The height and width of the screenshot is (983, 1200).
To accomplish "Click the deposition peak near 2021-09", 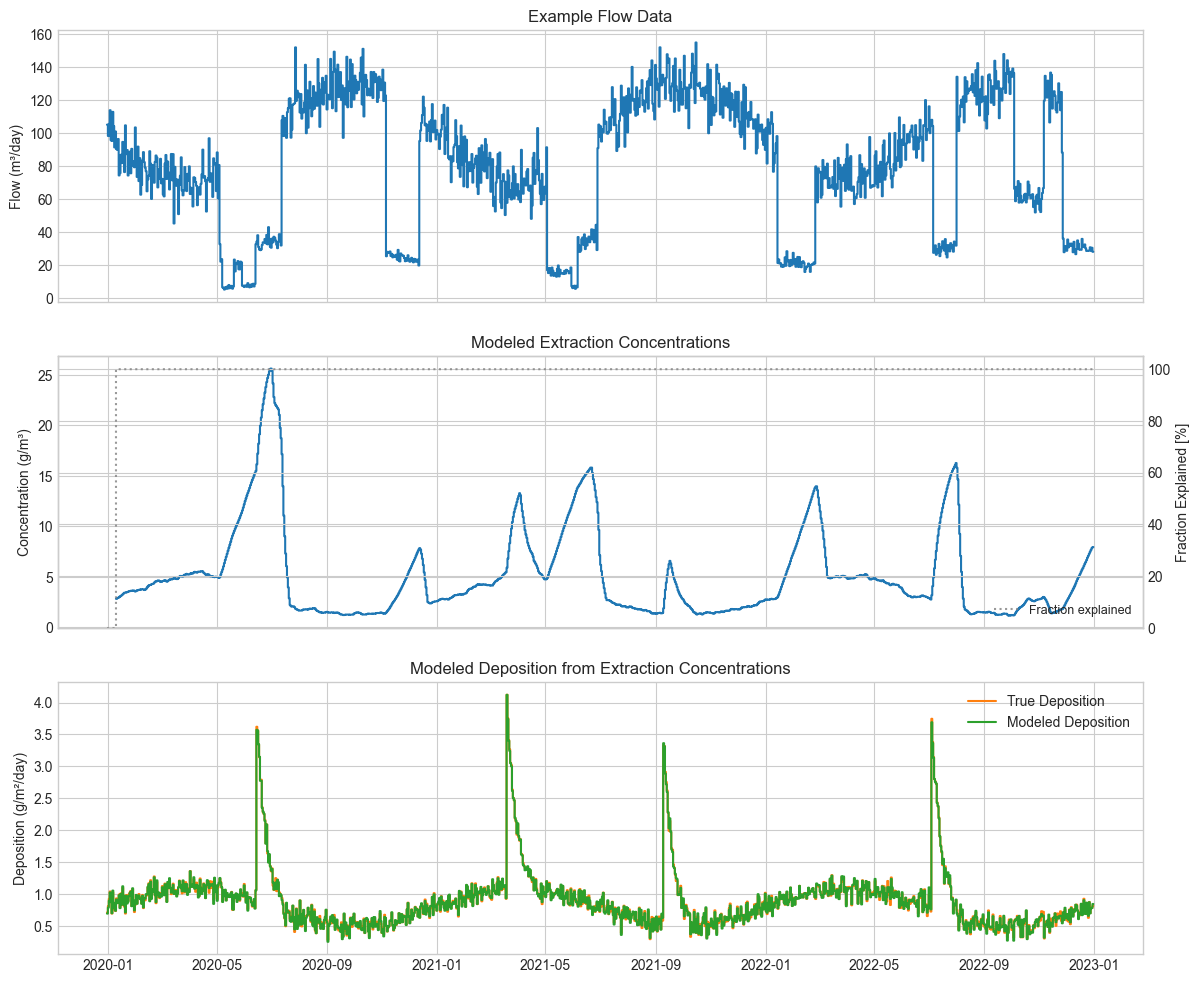I will tap(666, 742).
